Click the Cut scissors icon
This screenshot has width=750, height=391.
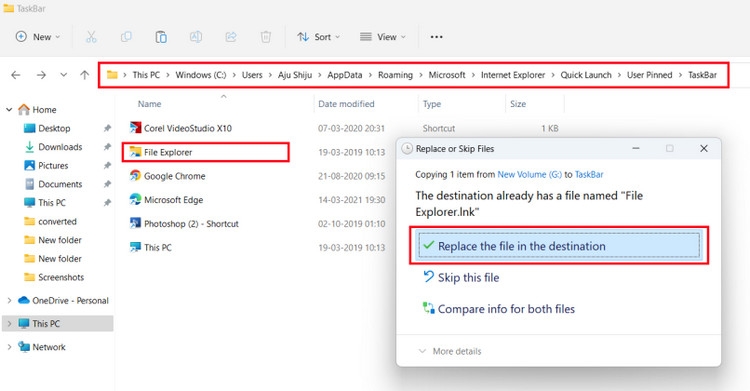click(91, 37)
